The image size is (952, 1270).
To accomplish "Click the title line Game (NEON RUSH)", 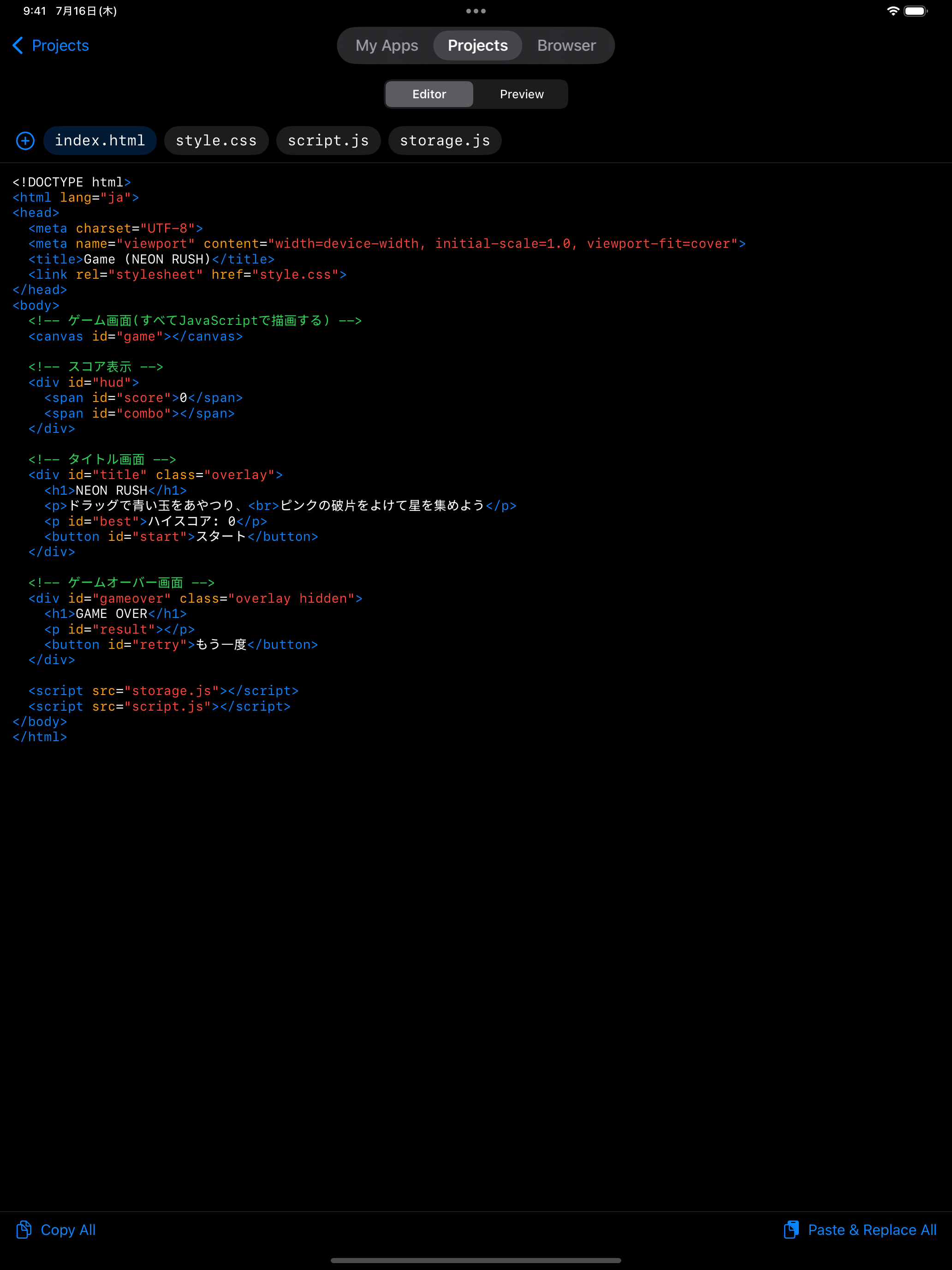I will (151, 259).
